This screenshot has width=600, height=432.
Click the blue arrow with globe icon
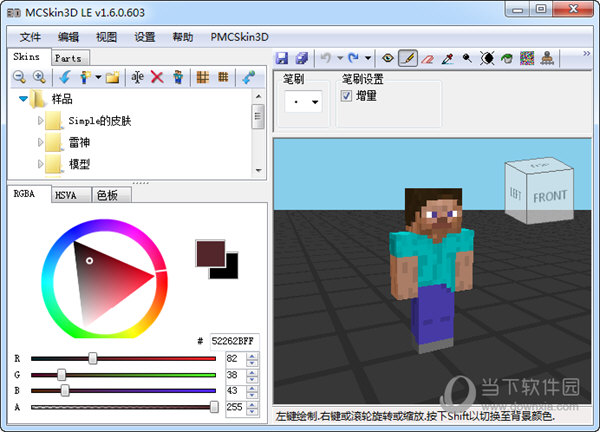(249, 77)
